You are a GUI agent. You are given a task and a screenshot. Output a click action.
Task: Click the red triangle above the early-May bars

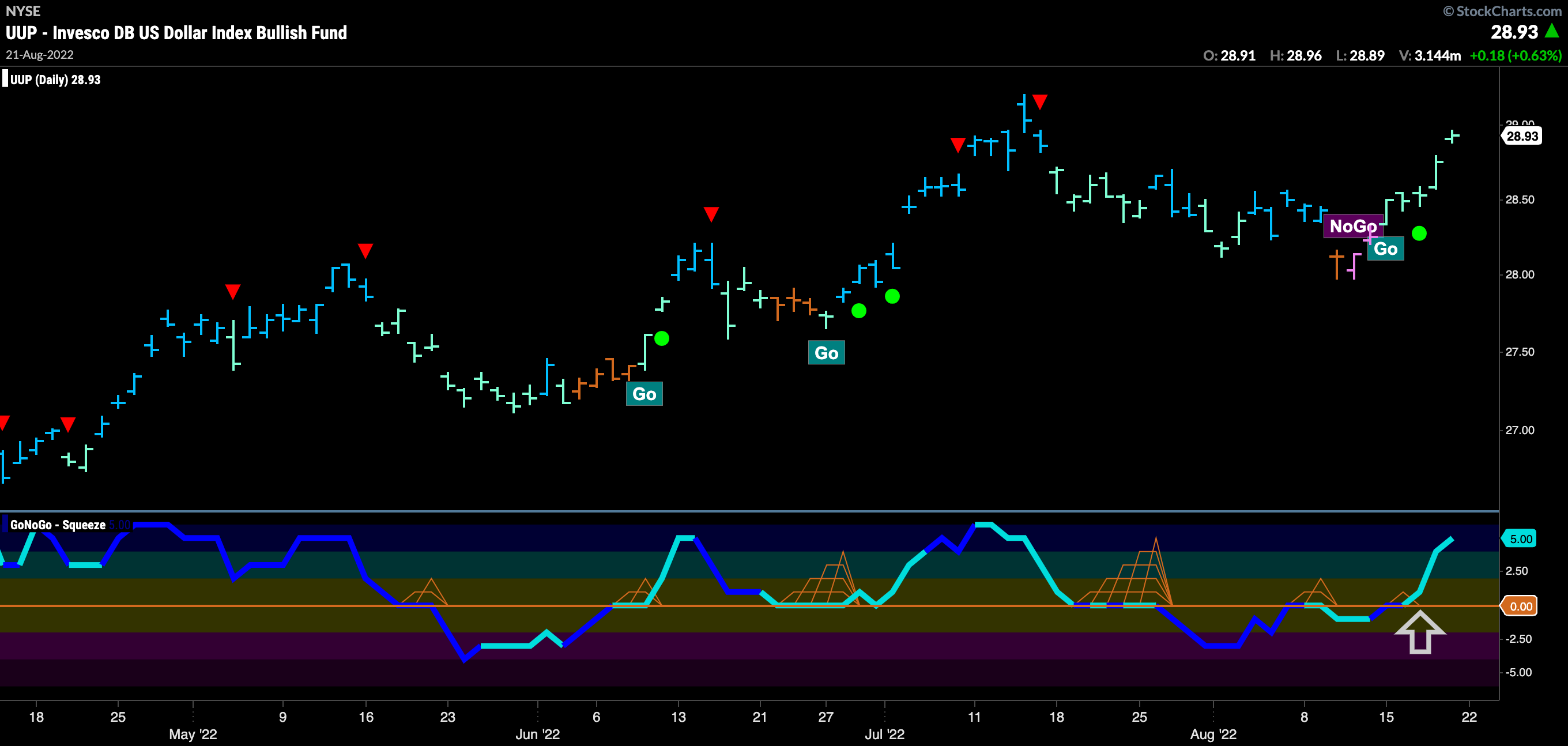(232, 292)
